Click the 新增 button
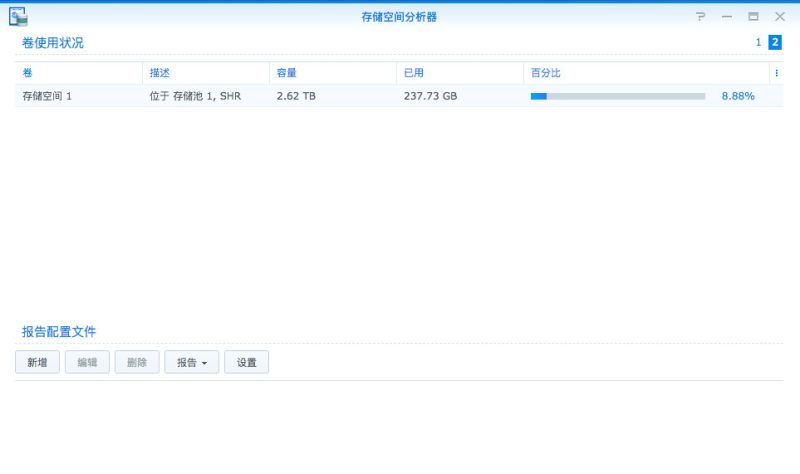Screen dimensions: 800x474 pyautogui.click(x=37, y=362)
